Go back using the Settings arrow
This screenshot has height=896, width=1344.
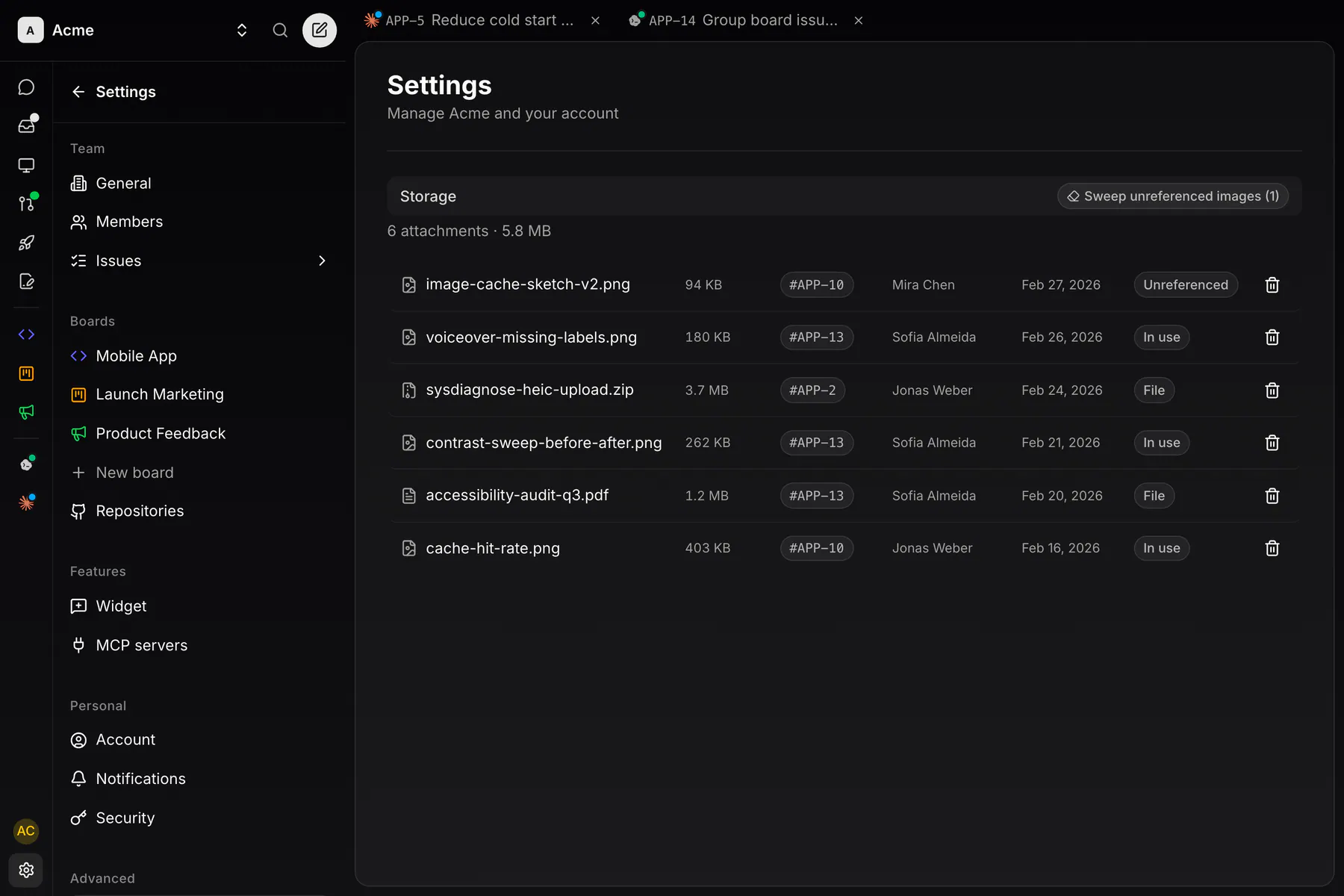tap(78, 92)
